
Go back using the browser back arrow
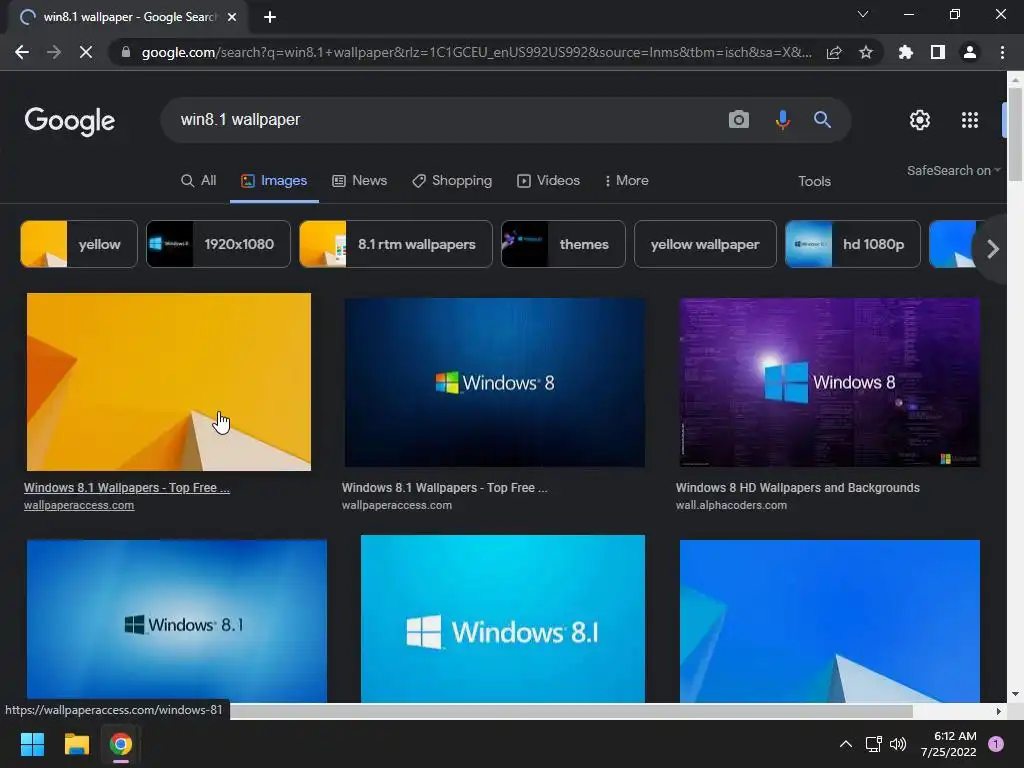22,52
